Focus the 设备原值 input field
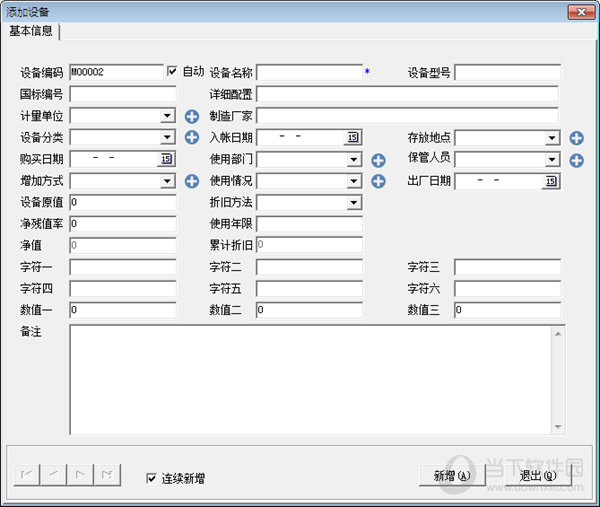600x507 pixels. click(123, 202)
